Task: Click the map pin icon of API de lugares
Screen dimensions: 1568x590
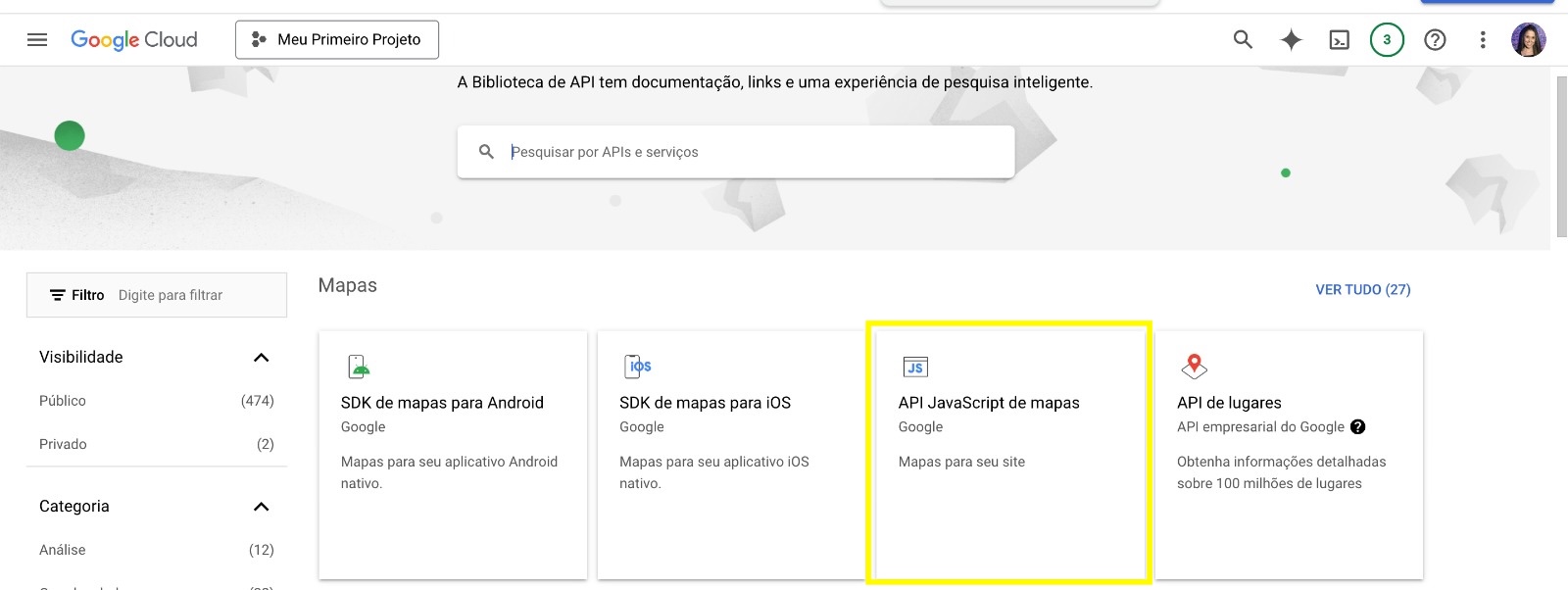Action: 1194,367
